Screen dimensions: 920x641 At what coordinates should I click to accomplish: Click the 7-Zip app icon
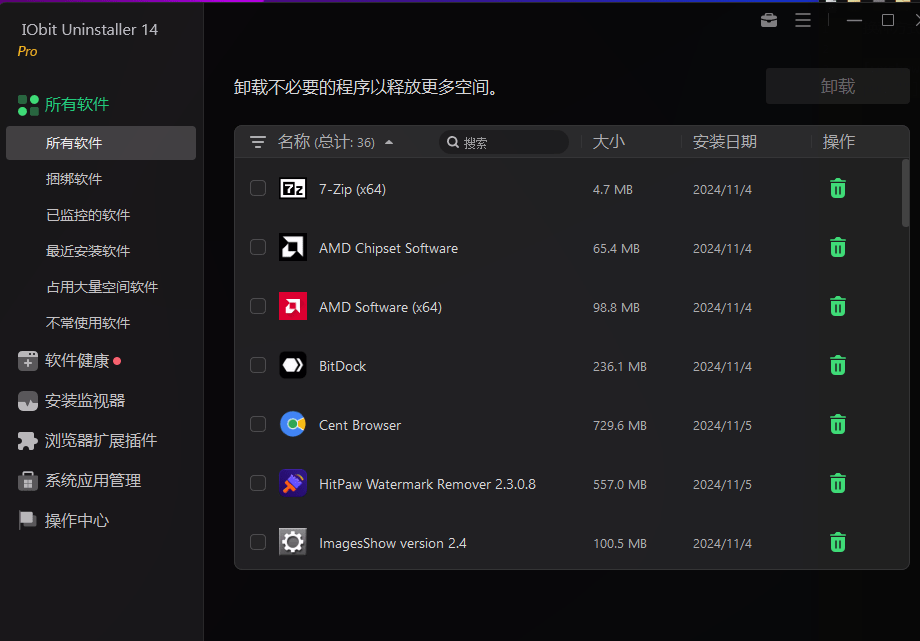tap(293, 188)
